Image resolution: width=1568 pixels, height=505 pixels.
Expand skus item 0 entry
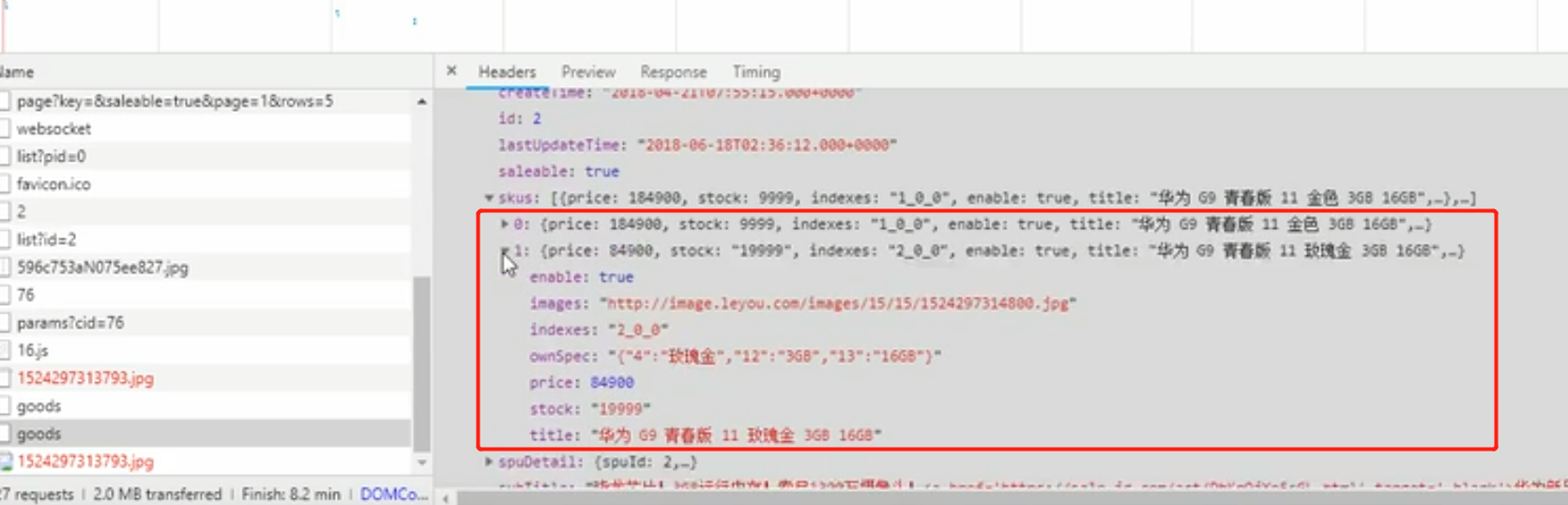505,224
